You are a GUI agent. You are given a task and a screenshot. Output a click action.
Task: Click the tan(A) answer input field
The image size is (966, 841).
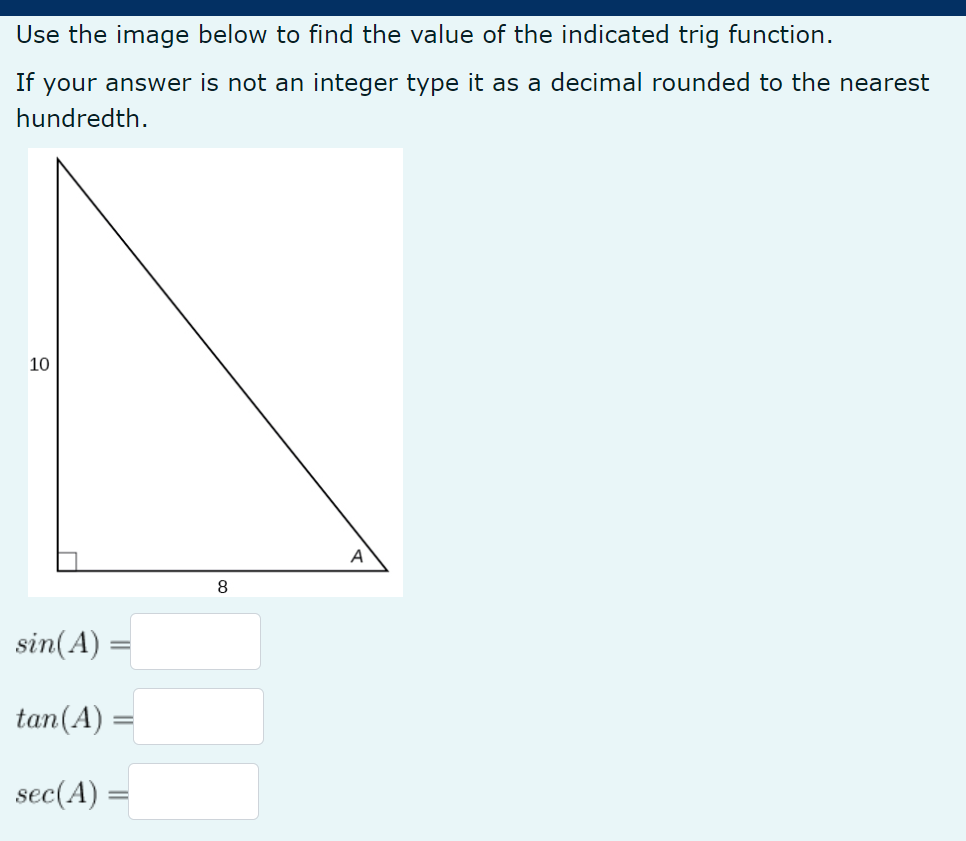[199, 716]
